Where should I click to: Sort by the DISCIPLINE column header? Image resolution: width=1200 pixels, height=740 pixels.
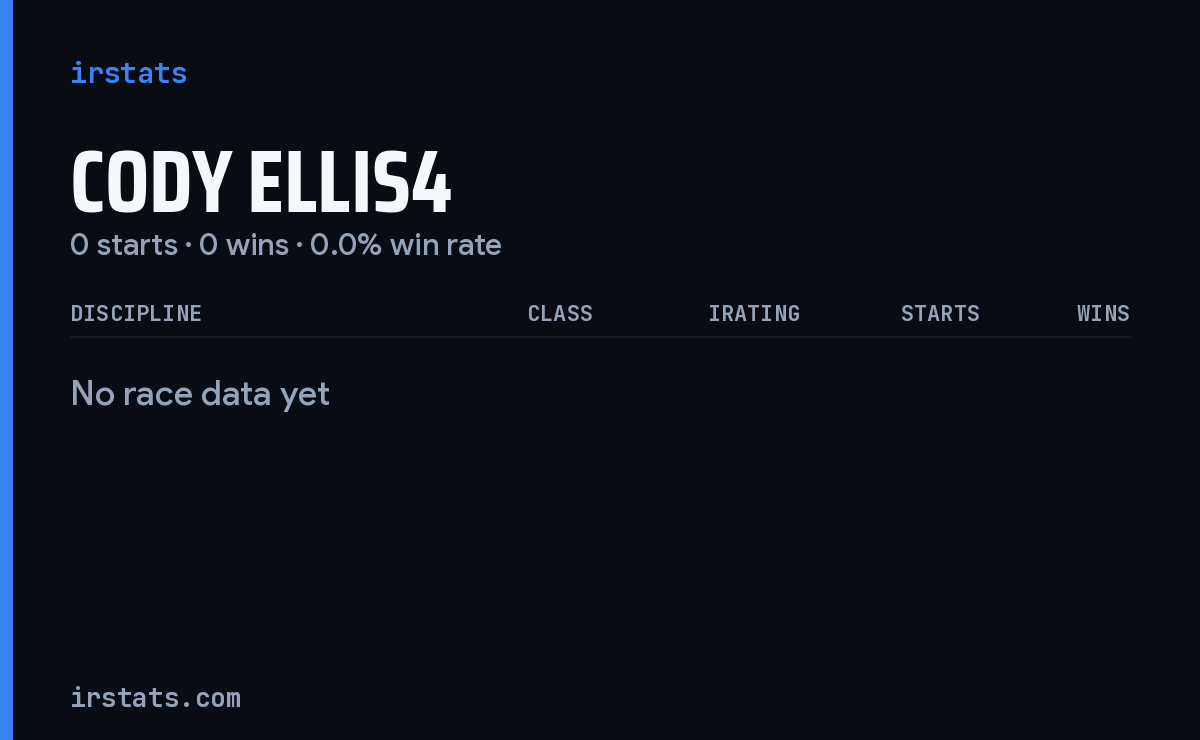click(136, 313)
